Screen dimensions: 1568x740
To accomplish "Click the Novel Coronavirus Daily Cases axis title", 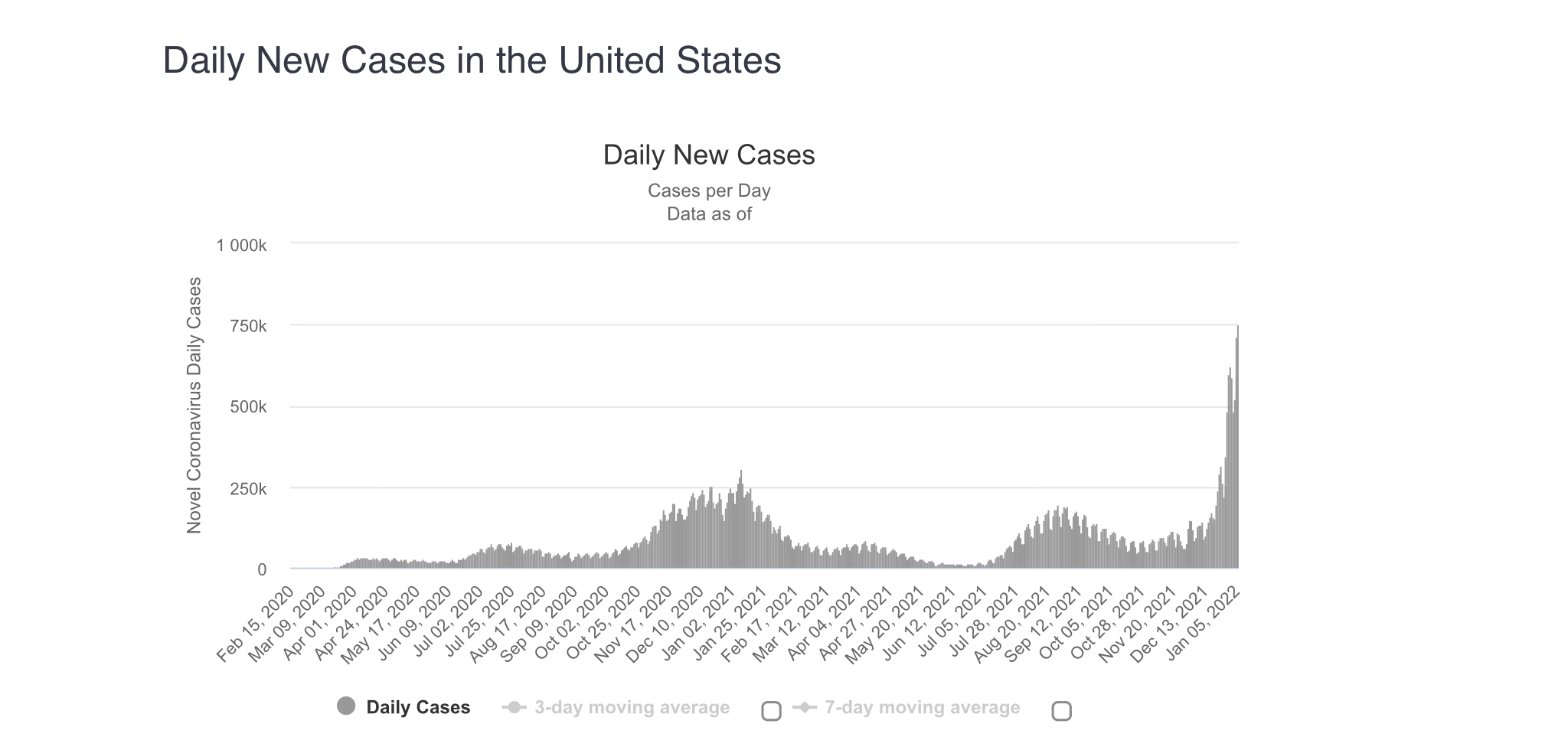I will (x=194, y=405).
